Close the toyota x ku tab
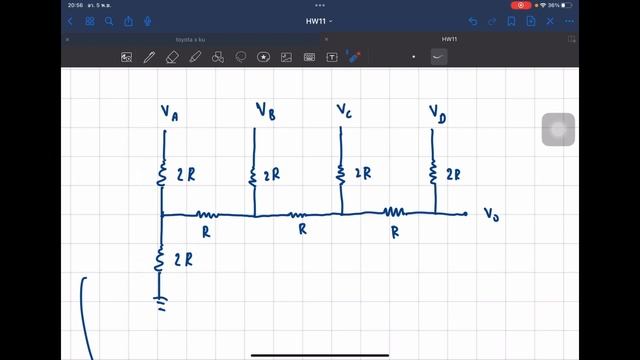640x360 pixels. tap(67, 40)
